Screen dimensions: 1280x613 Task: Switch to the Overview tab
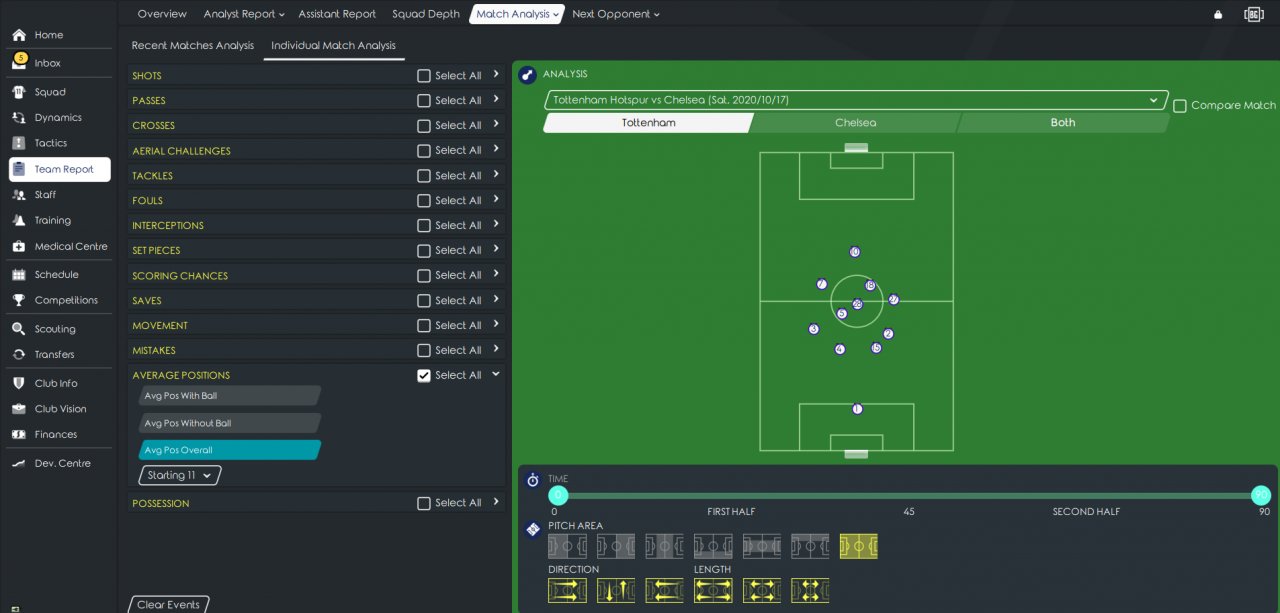click(x=162, y=14)
